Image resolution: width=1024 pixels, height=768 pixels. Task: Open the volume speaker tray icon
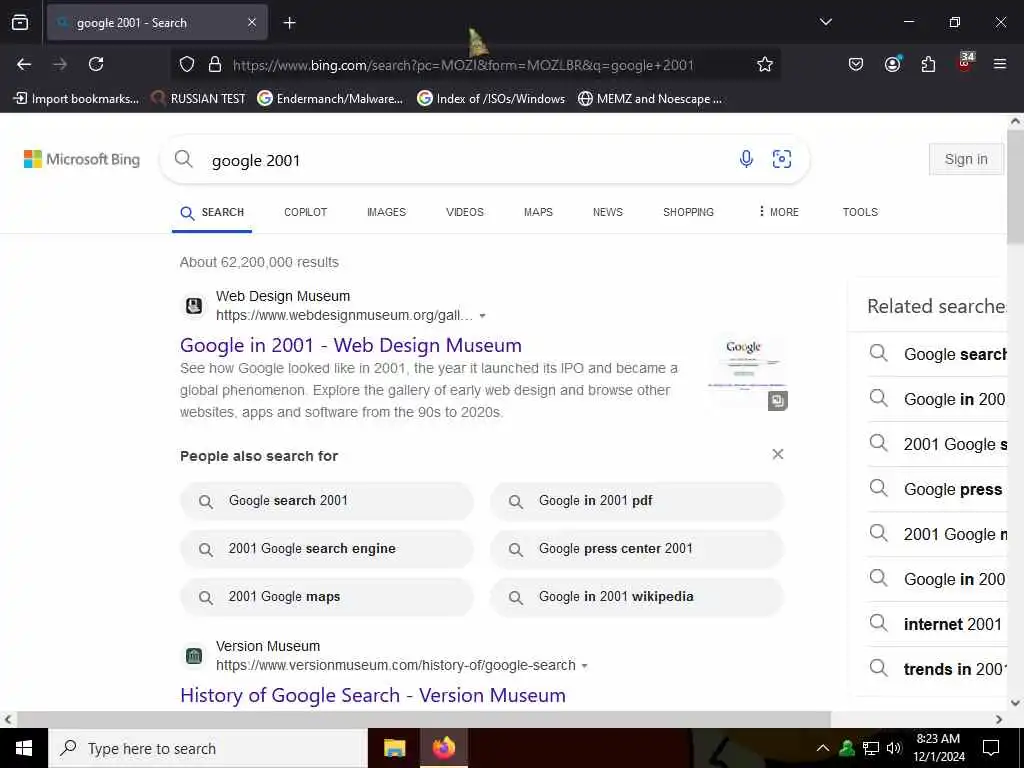894,748
